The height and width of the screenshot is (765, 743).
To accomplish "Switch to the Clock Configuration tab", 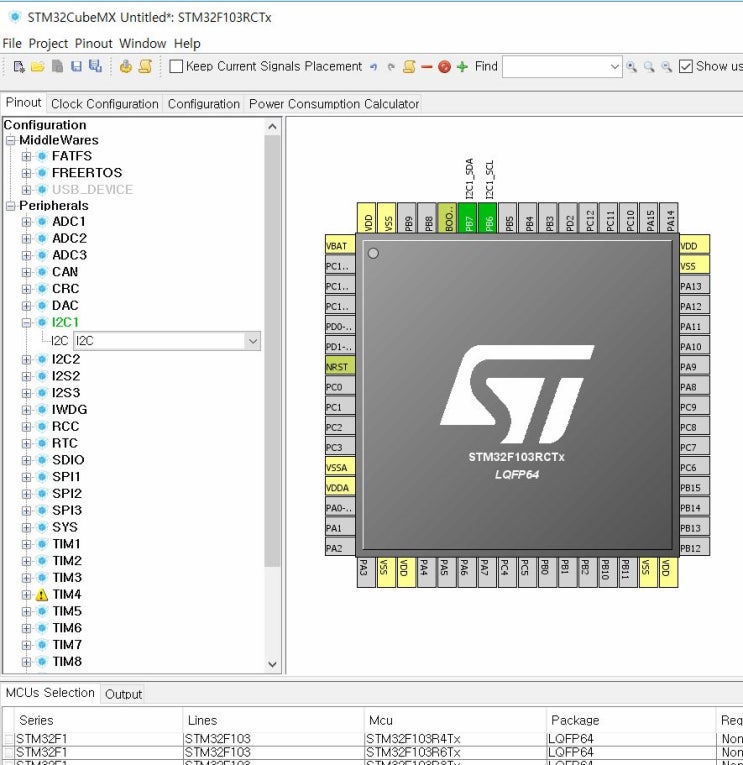I will 105,104.
